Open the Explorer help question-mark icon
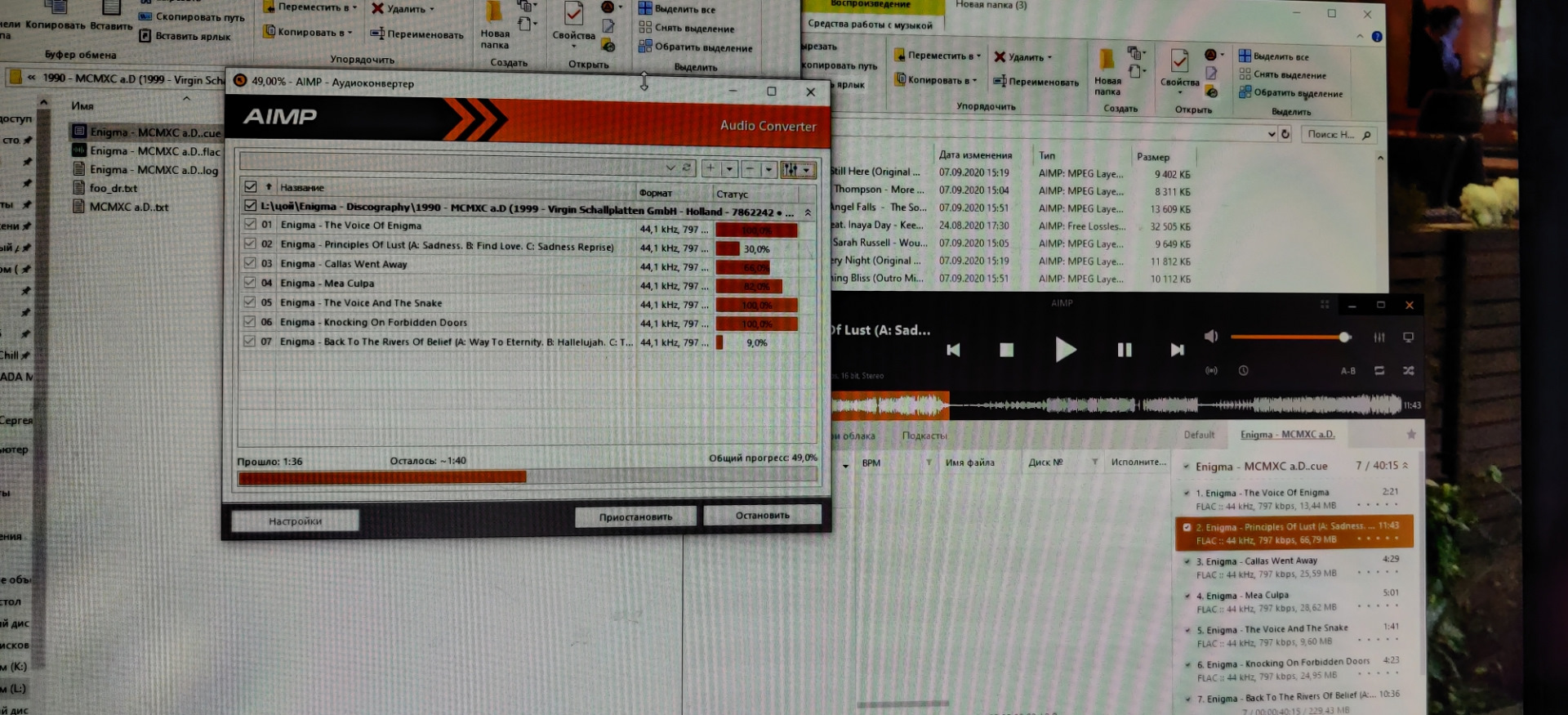 (x=1377, y=37)
